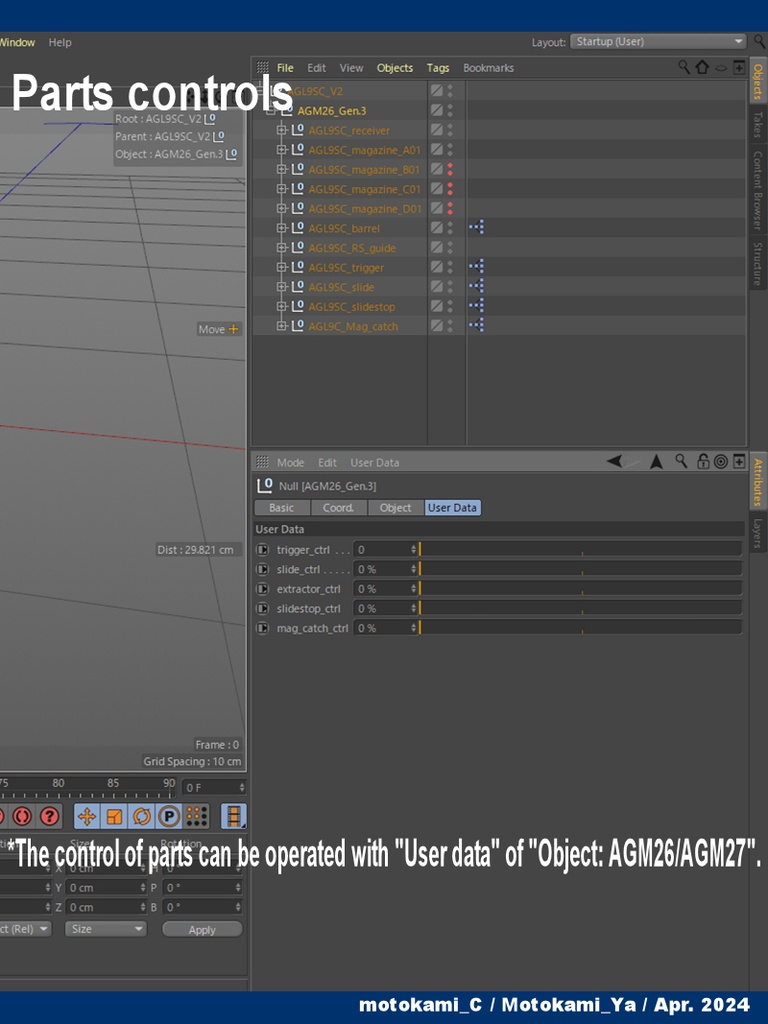The width and height of the screenshot is (768, 1024).
Task: Open the film strip timeline icon
Action: pyautogui.click(x=234, y=816)
